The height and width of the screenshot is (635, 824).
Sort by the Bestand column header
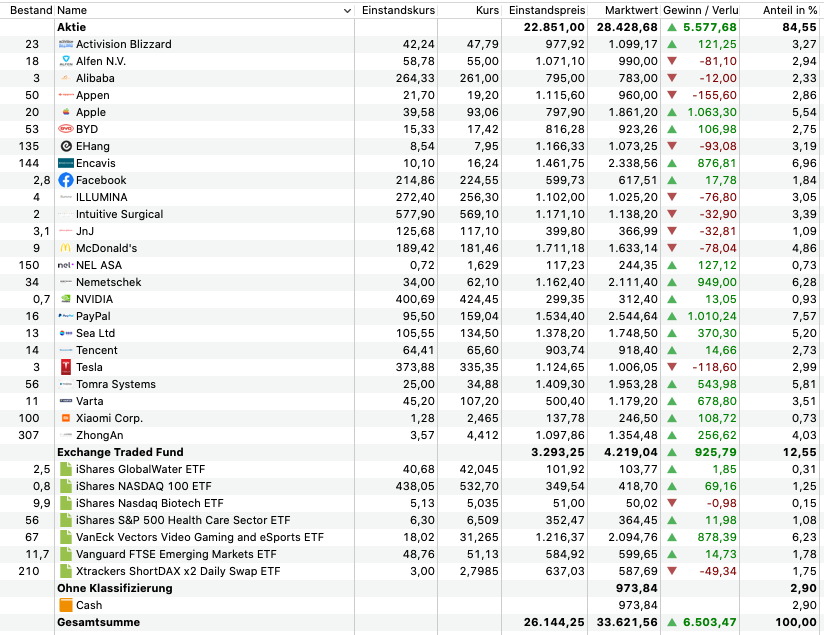[31, 10]
